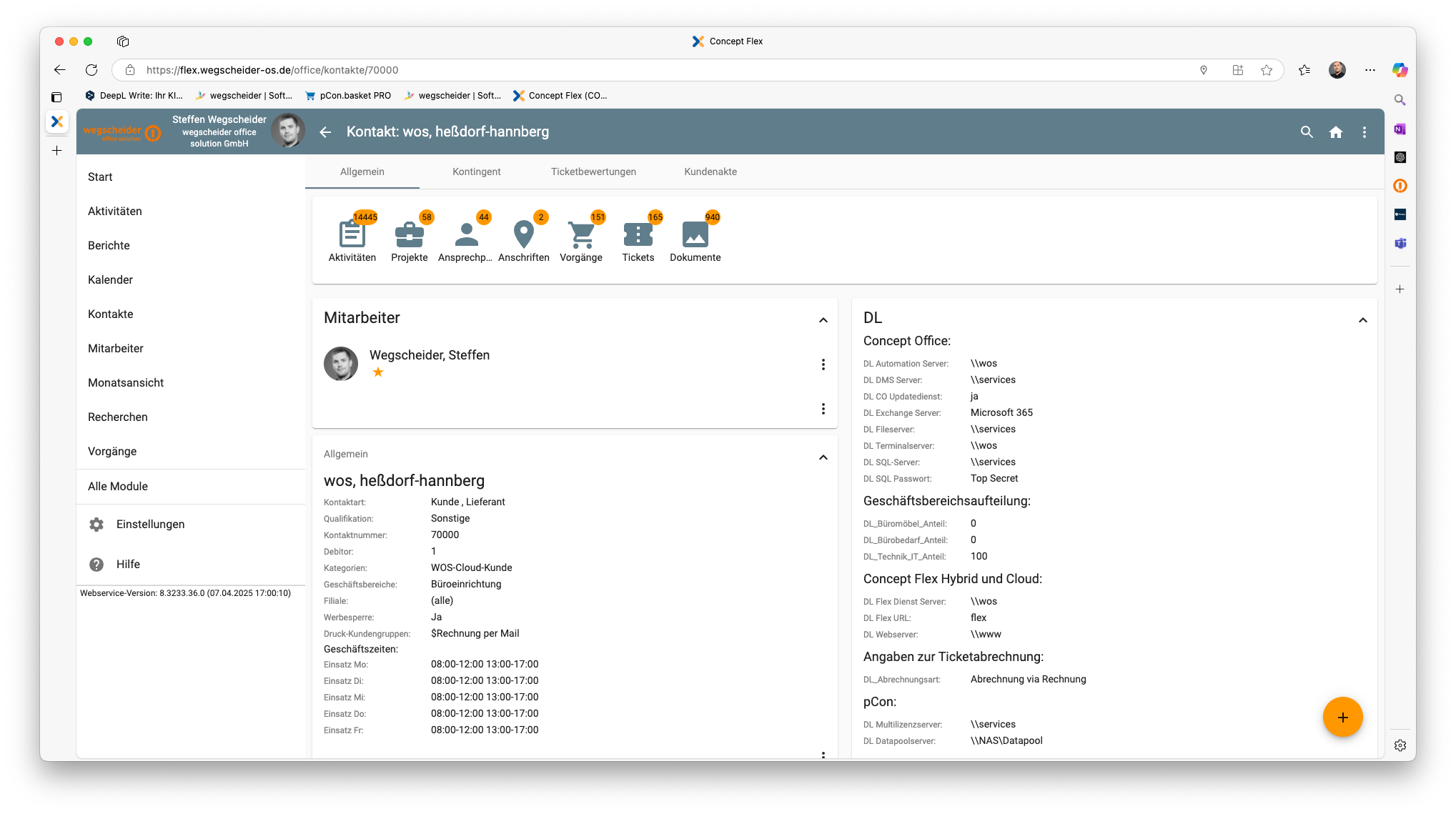
Task: Click the Top Secret SQL password value
Action: click(x=994, y=479)
